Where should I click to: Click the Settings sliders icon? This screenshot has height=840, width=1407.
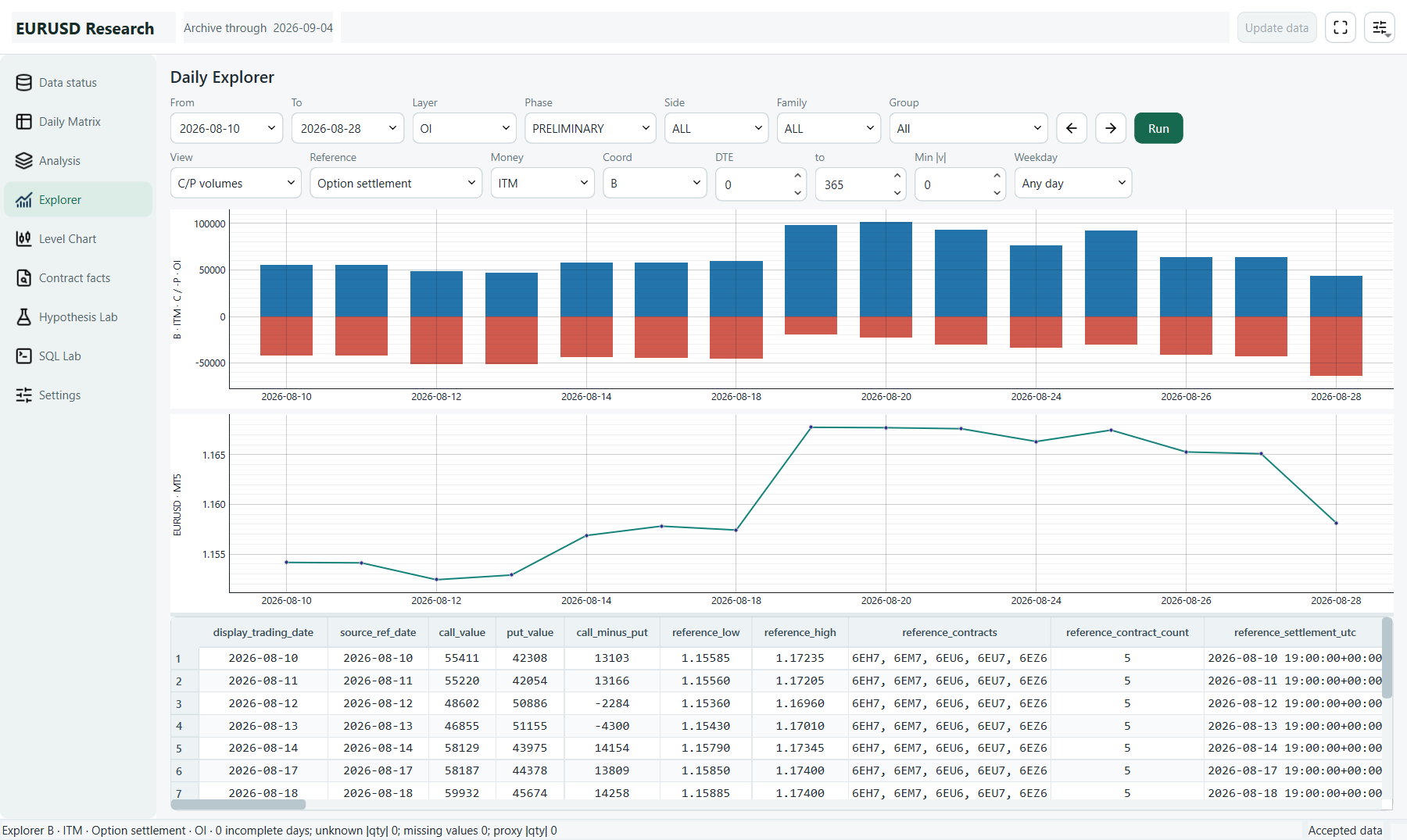[x=24, y=395]
